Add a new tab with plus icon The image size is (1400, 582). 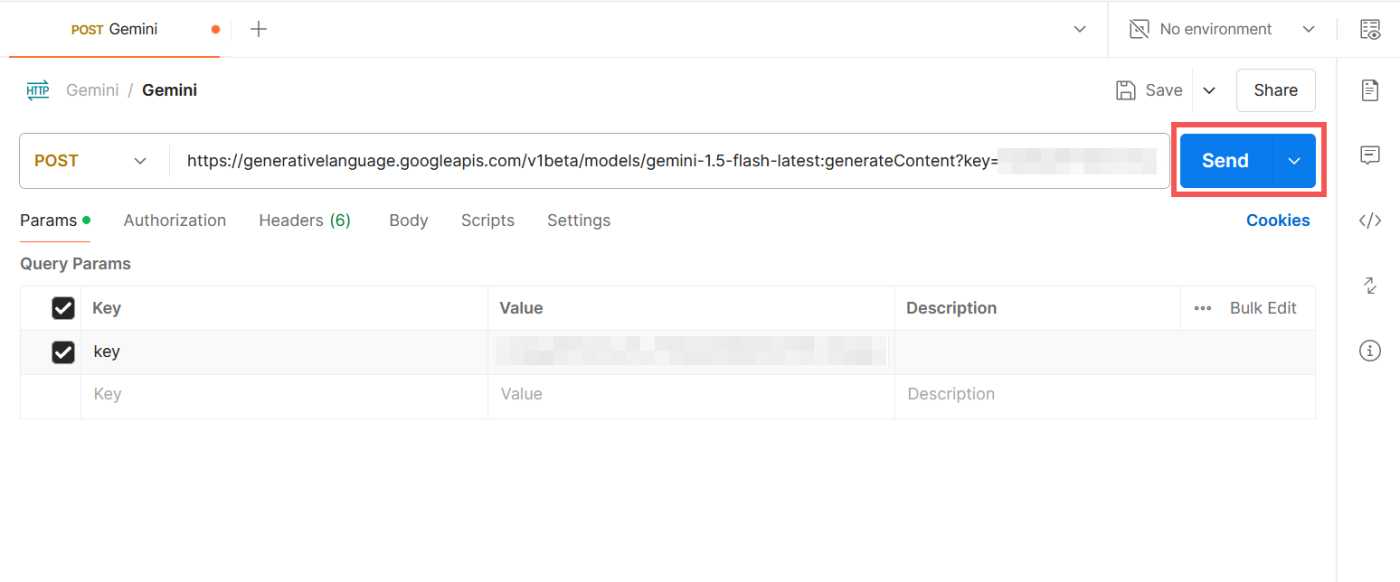[x=258, y=29]
